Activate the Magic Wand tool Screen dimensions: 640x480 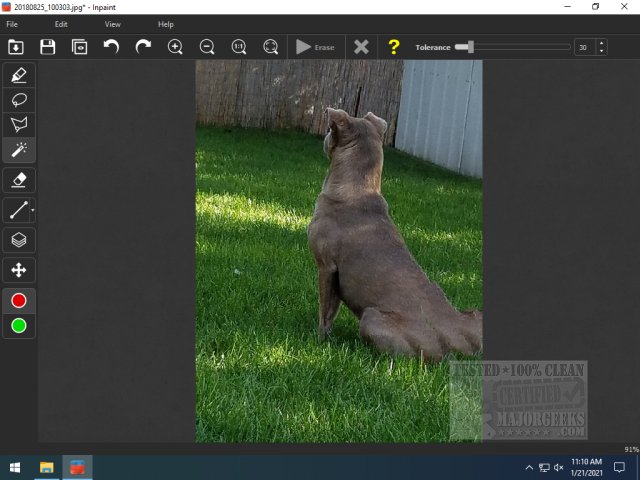tap(18, 150)
